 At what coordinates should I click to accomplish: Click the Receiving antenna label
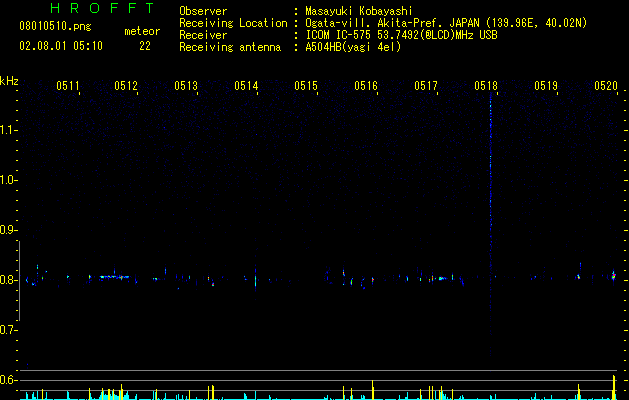[x=230, y=47]
